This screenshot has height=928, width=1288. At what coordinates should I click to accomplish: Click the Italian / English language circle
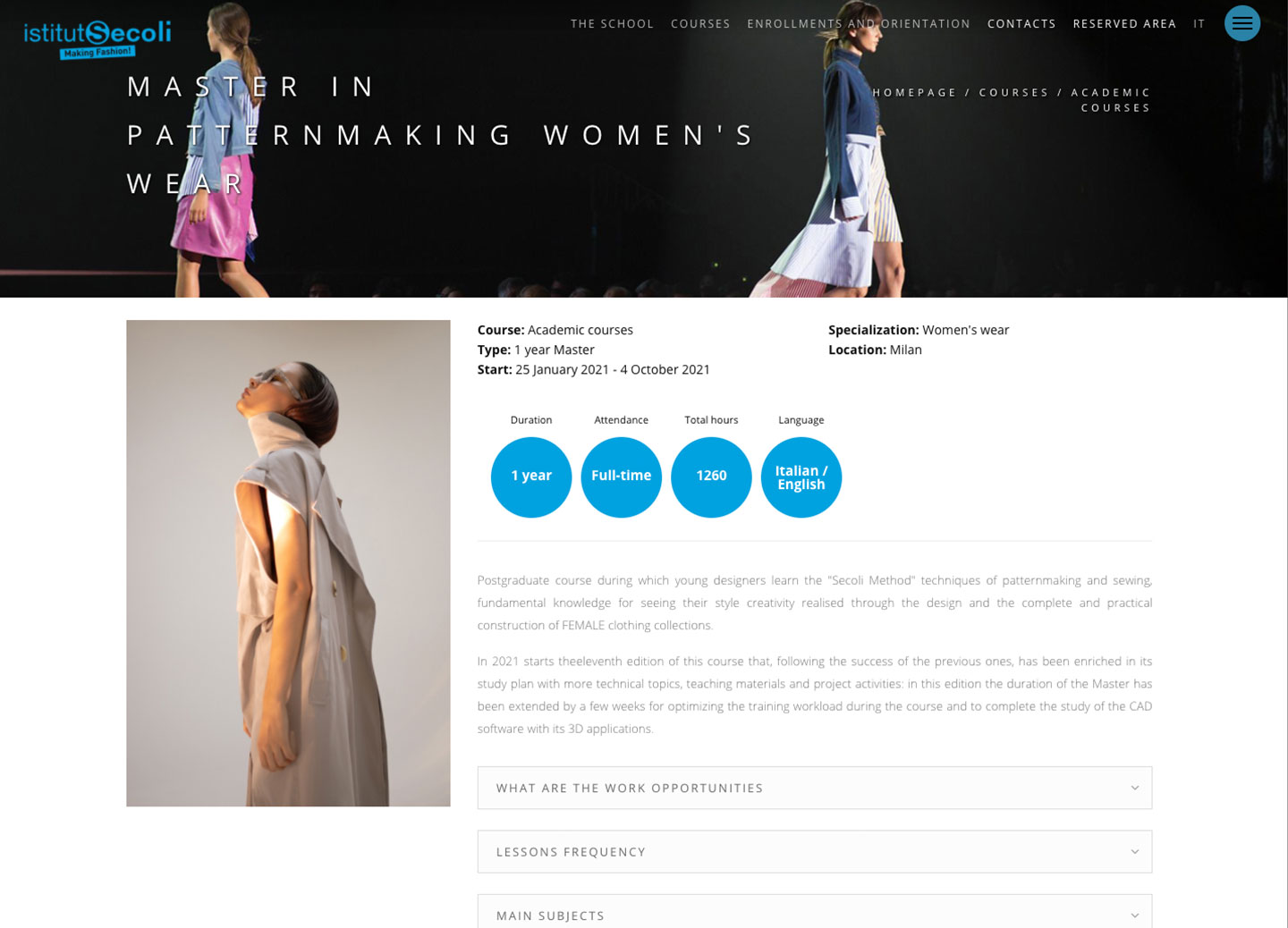click(801, 477)
